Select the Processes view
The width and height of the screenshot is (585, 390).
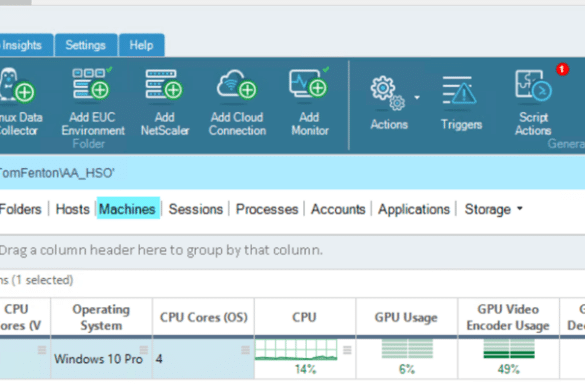tap(267, 209)
